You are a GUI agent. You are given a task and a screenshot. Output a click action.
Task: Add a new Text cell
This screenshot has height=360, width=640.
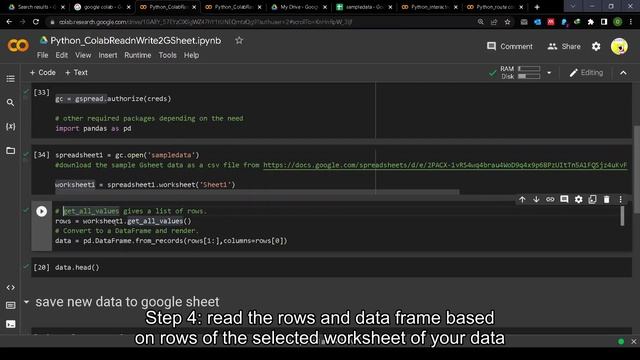76,72
